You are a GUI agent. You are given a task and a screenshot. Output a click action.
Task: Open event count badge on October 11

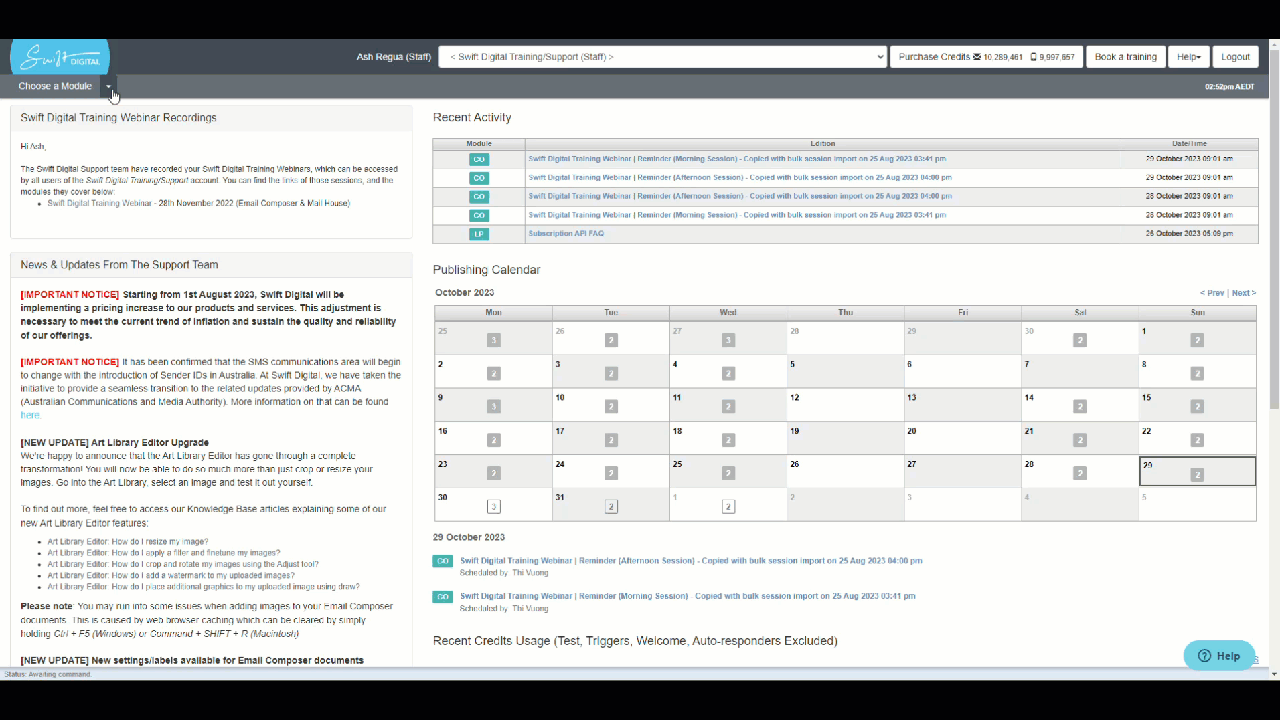pyautogui.click(x=728, y=407)
